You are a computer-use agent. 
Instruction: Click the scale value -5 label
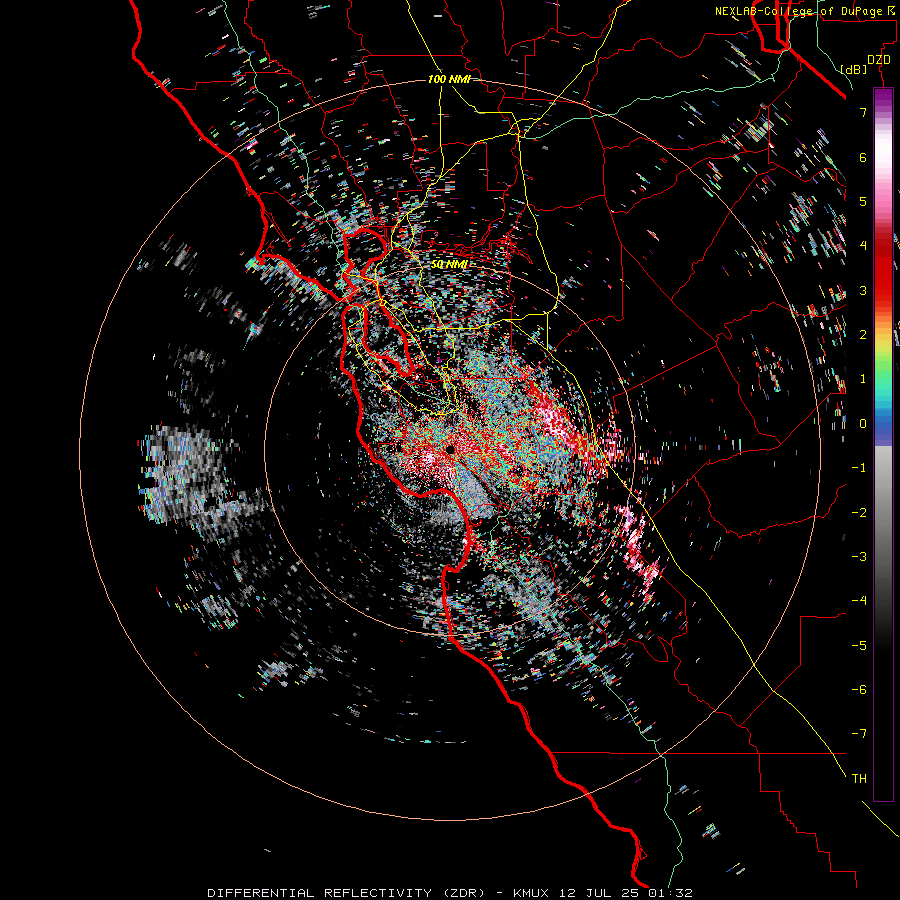coord(859,646)
